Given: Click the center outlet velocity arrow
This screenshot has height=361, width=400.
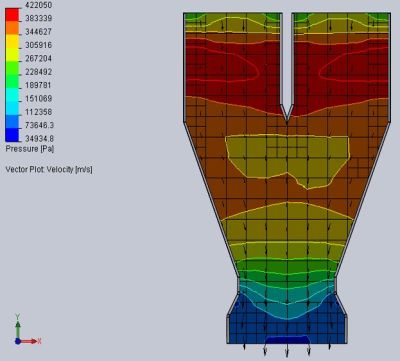Looking at the screenshot, I should coord(287,350).
